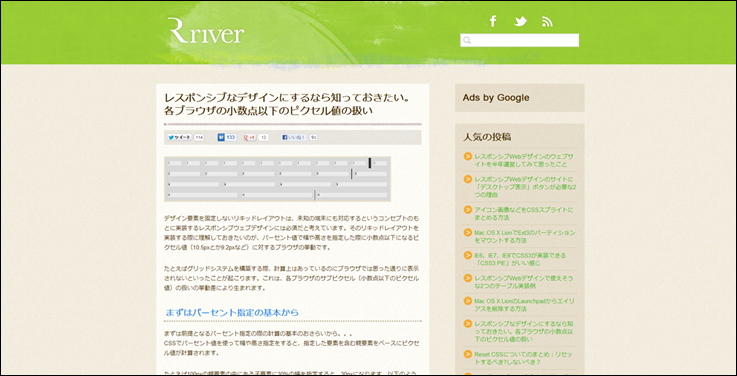Open sidebar link Reset CSSについてのまとめ

[524, 358]
